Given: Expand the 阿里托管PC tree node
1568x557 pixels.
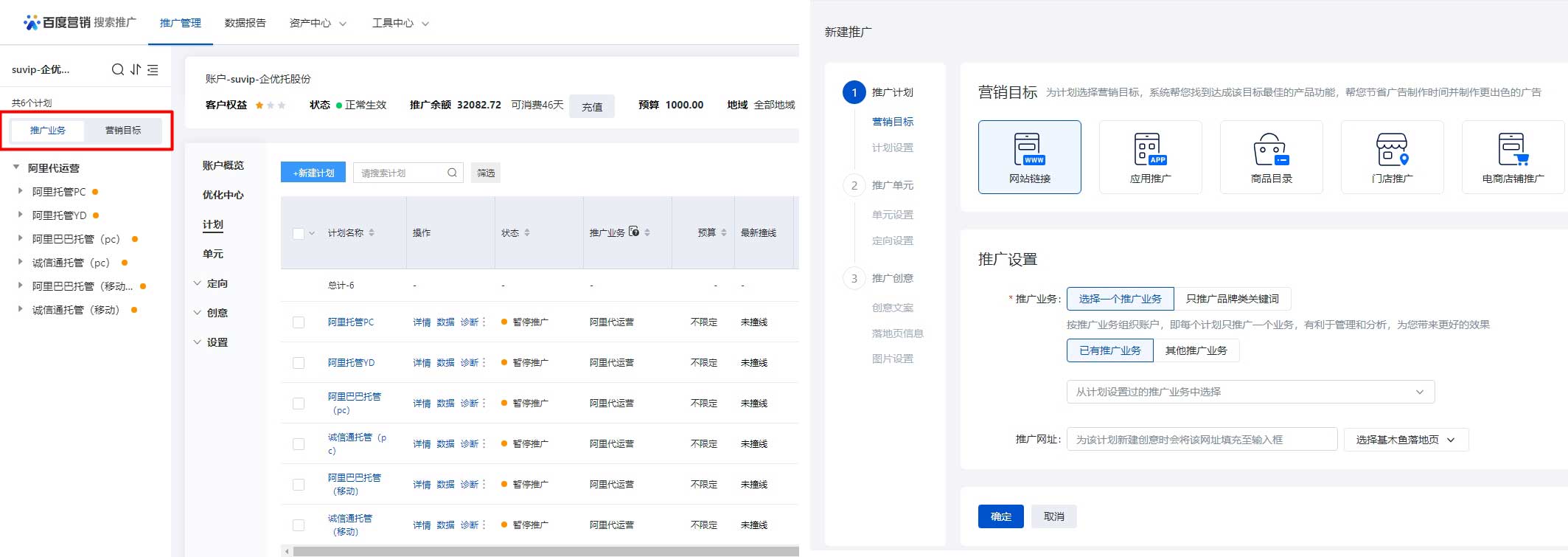Looking at the screenshot, I should pyautogui.click(x=20, y=191).
